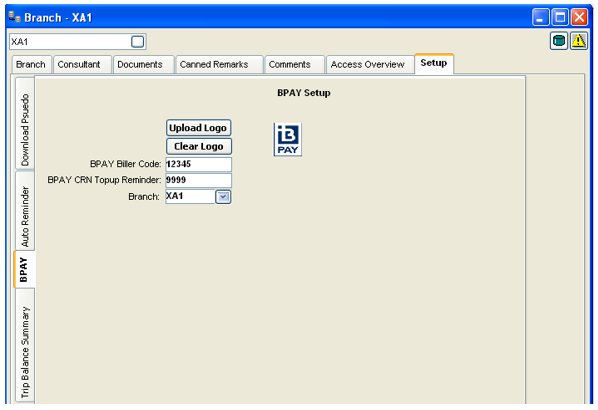Switch to the Branch tab
Screen dimensions: 598x410
(31, 64)
